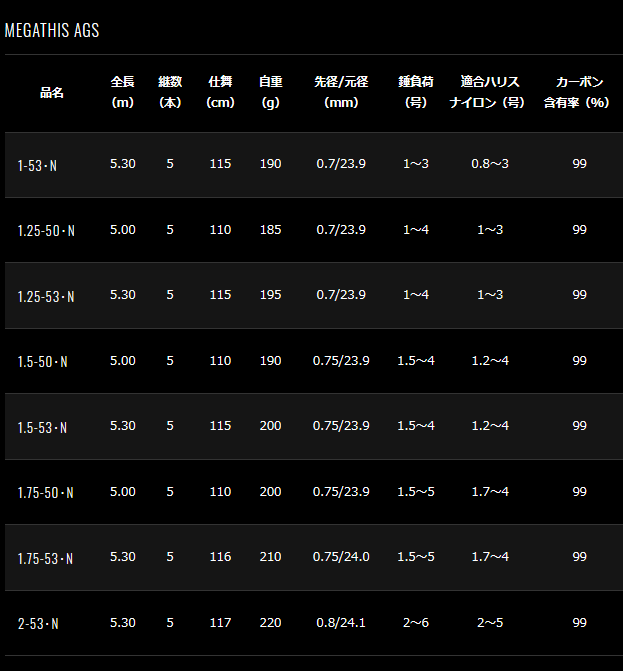Select the 1.25-53・N product name
The image size is (623, 671).
coord(46,297)
